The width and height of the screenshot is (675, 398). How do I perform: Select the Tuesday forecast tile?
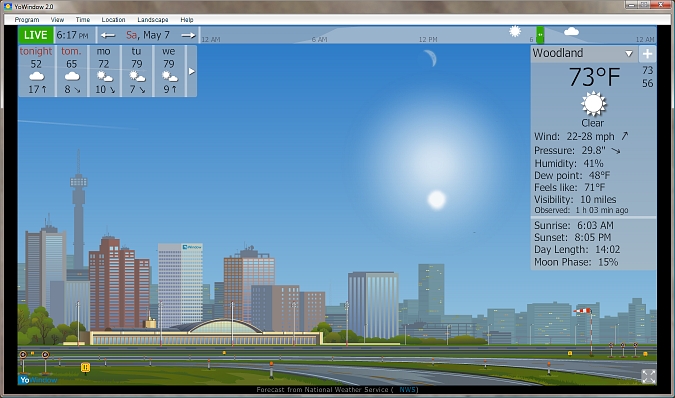point(136,71)
